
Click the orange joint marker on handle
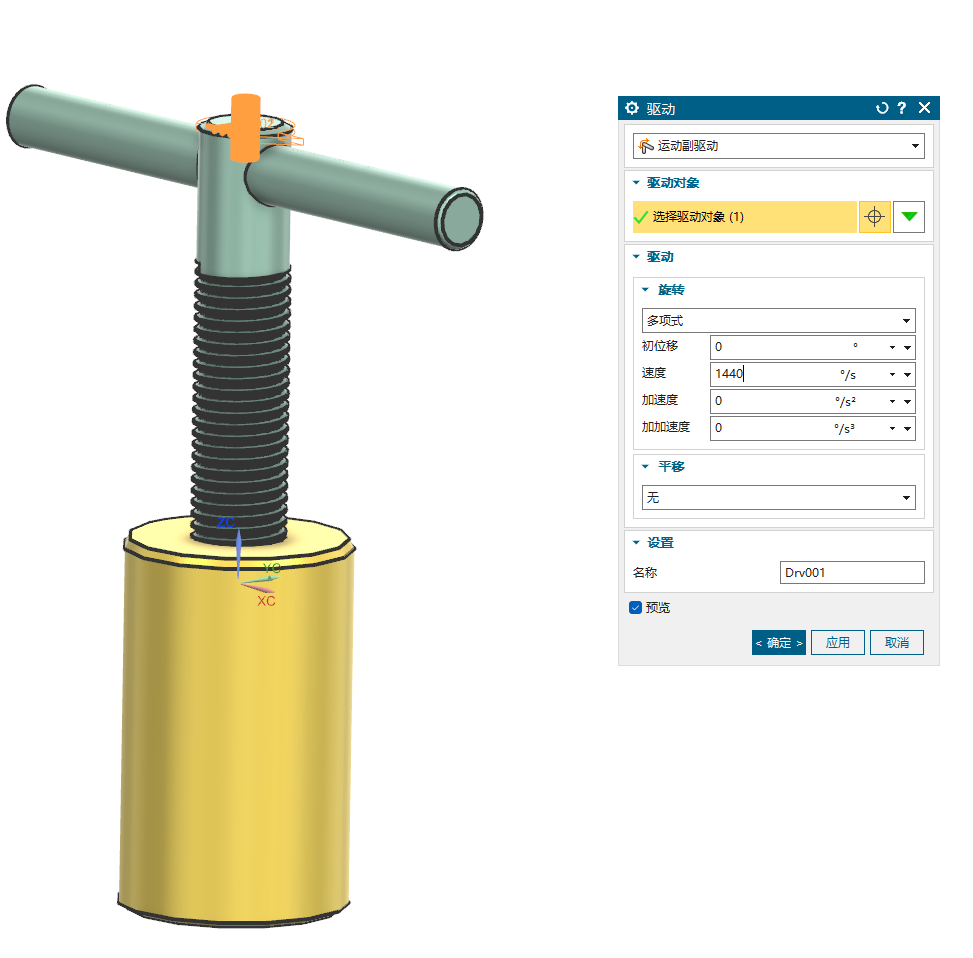(245, 128)
